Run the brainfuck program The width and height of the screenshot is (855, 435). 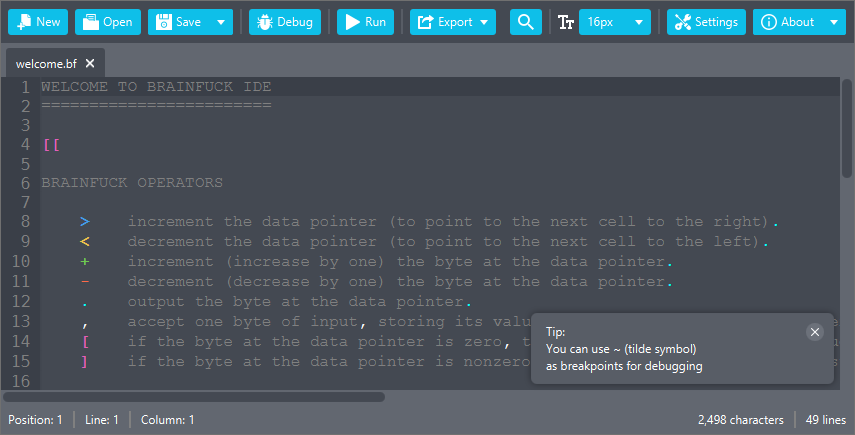365,22
